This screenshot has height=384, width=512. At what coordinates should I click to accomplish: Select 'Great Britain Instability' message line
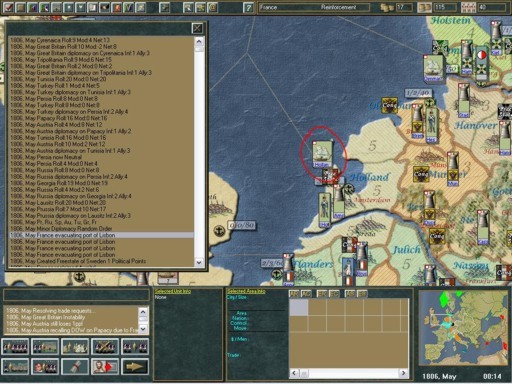coord(72,317)
